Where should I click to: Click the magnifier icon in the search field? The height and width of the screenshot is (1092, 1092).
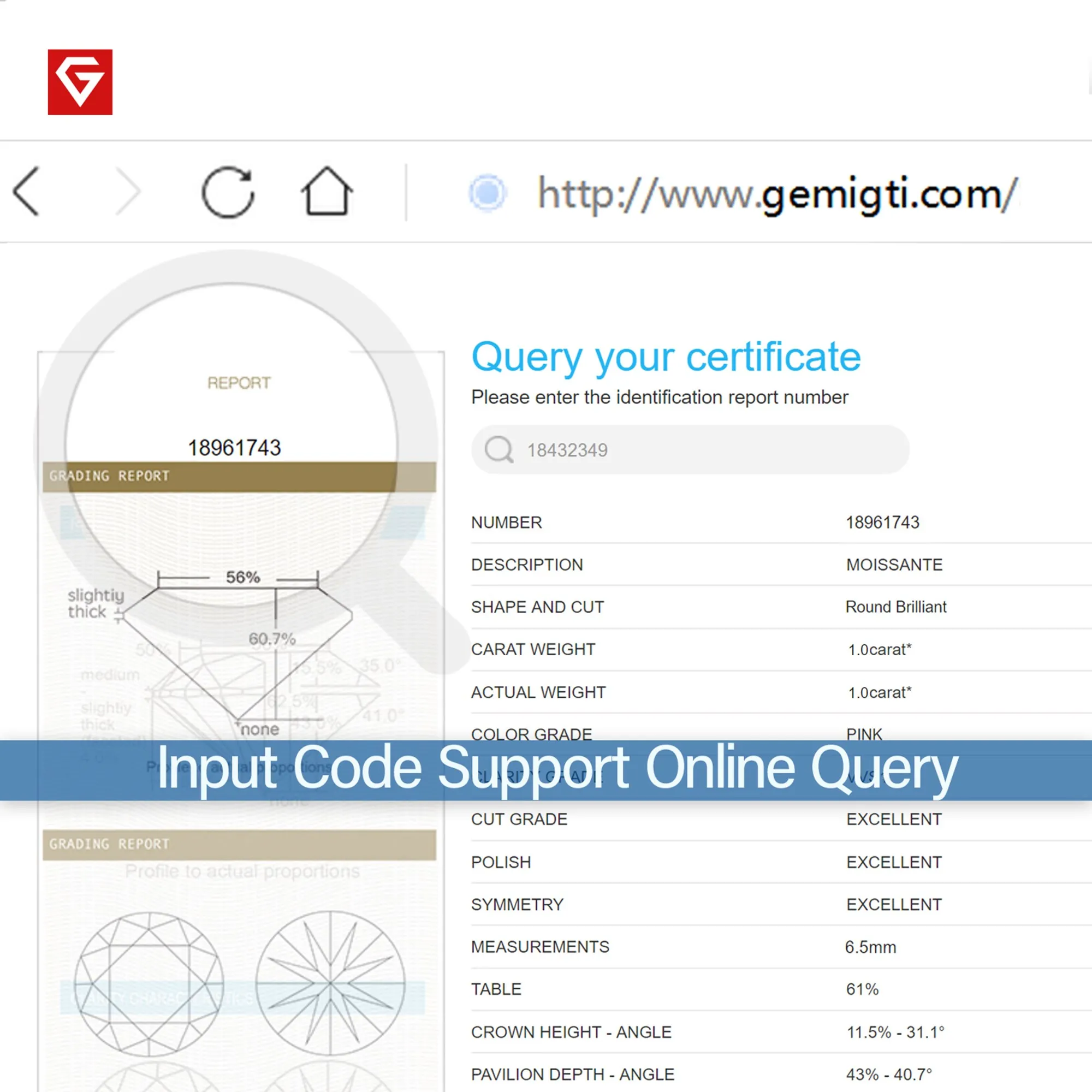(498, 450)
